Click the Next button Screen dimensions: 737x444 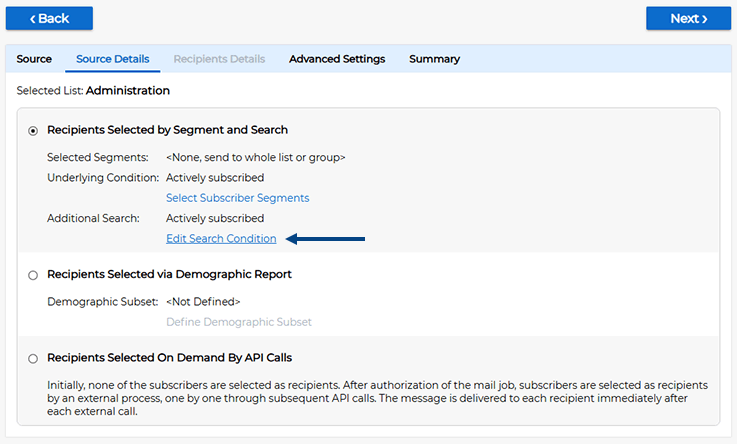(x=688, y=18)
